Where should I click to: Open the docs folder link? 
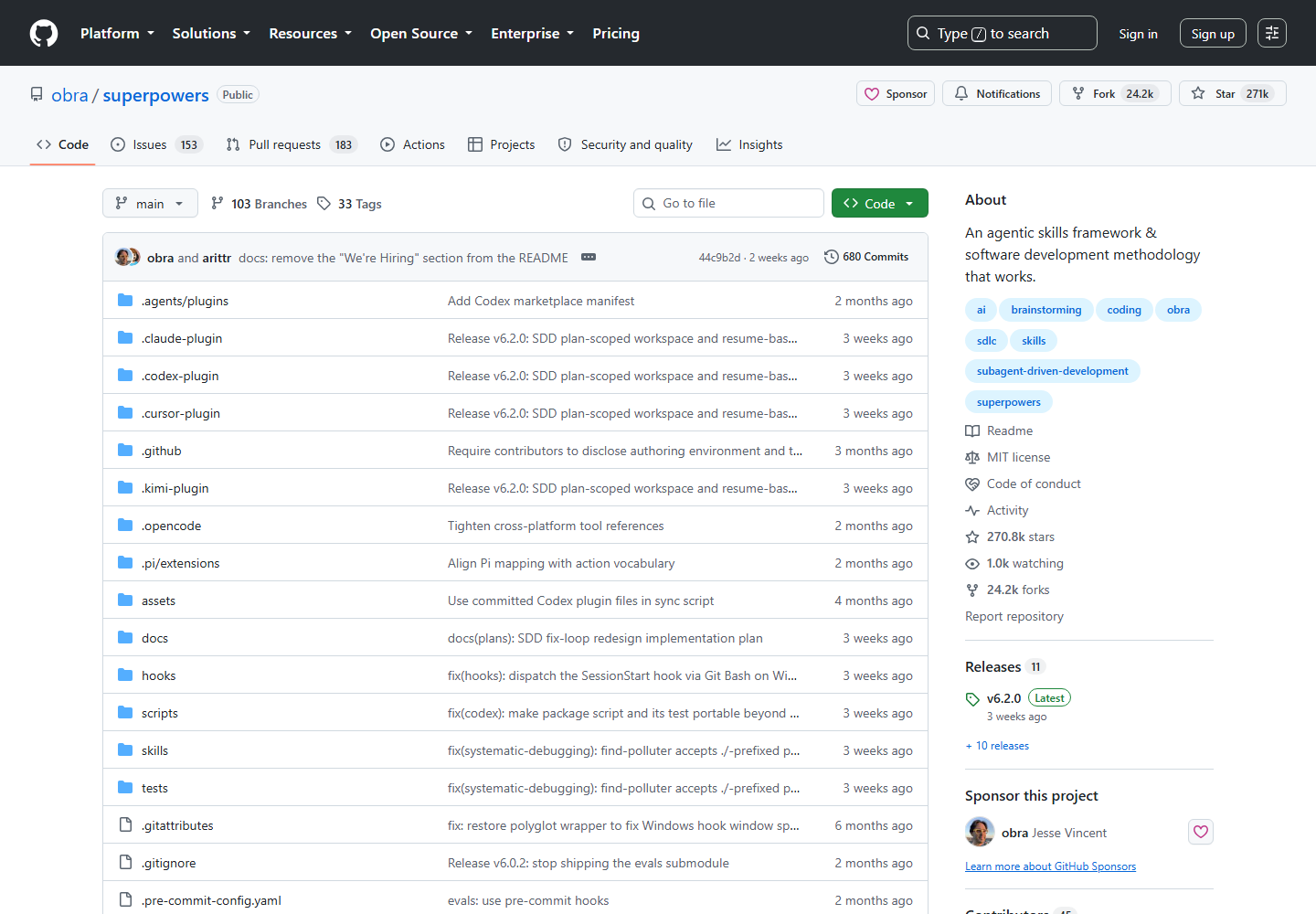pos(154,638)
